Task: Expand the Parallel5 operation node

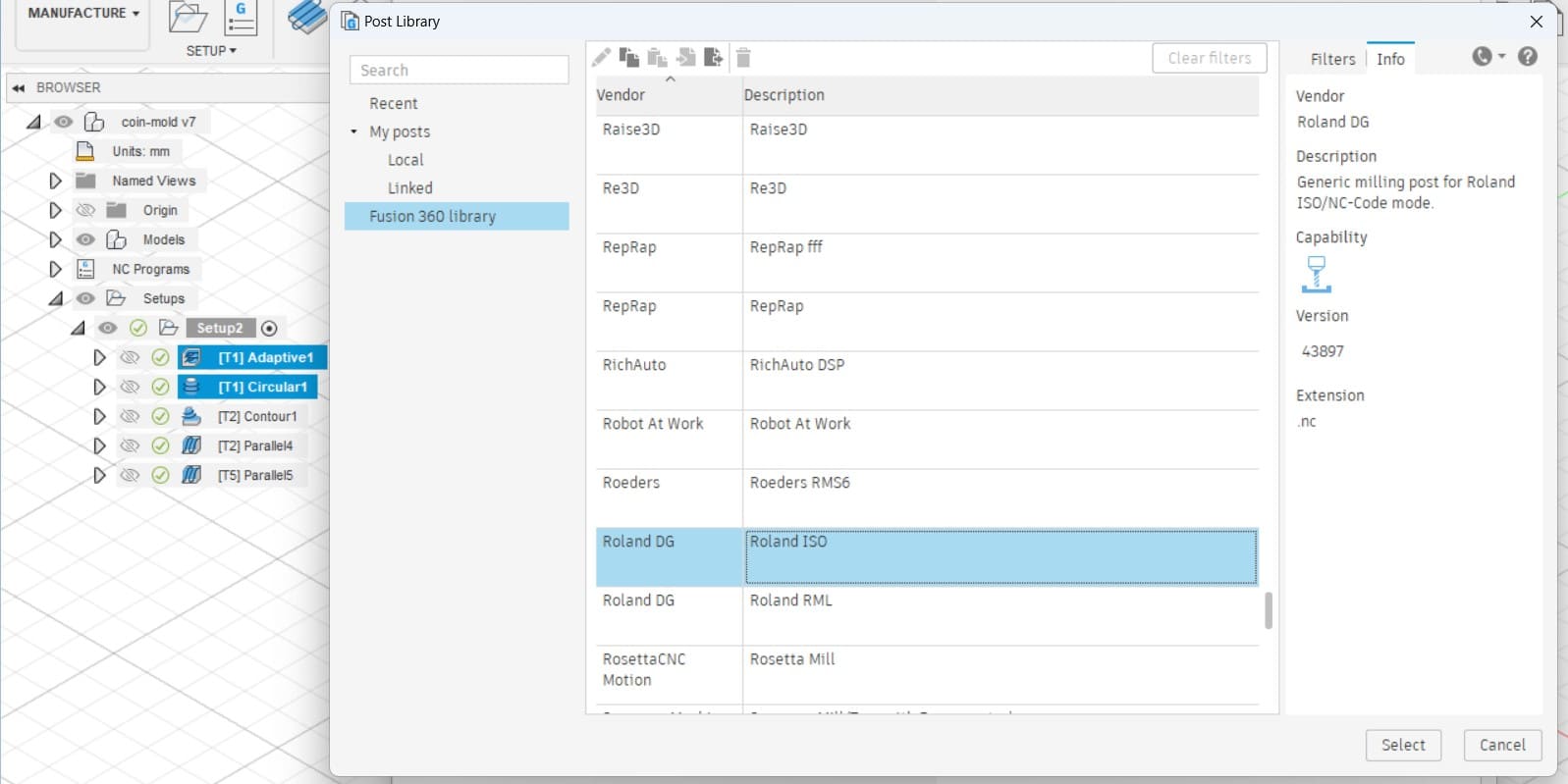Action: click(99, 475)
